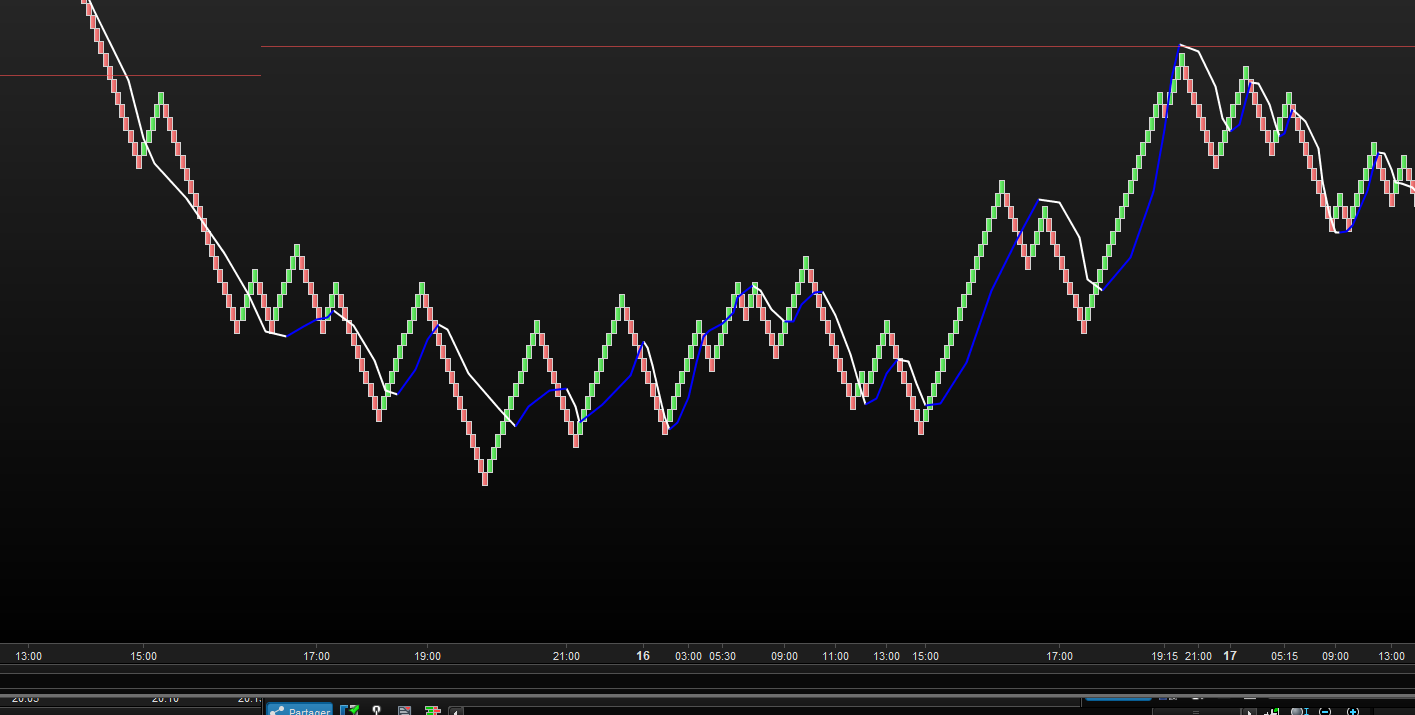Click the 19:15 label on the time axis
Viewport: 1415px width, 715px height.
[x=1164, y=656]
